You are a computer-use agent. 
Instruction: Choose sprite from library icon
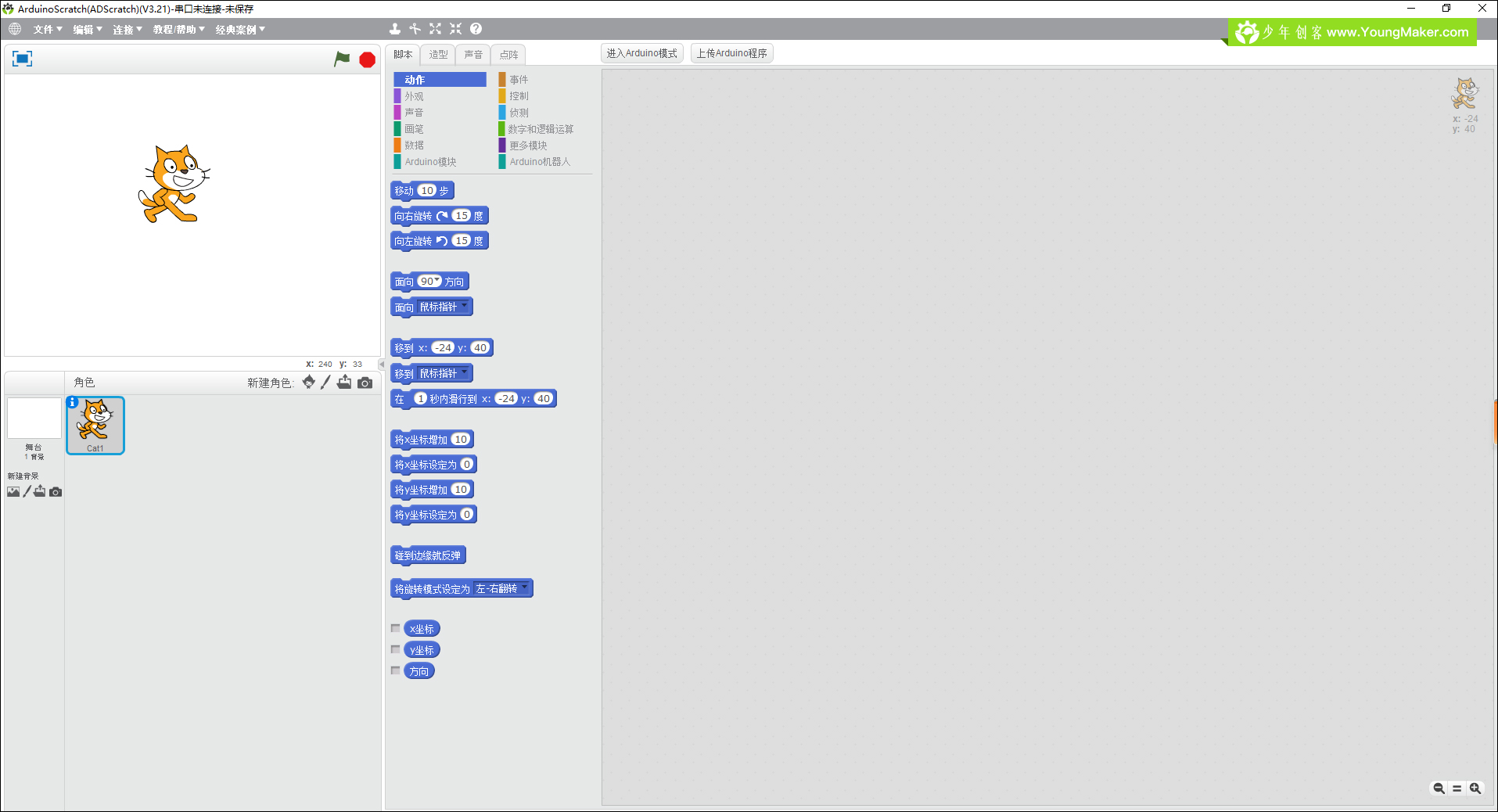pyautogui.click(x=309, y=382)
